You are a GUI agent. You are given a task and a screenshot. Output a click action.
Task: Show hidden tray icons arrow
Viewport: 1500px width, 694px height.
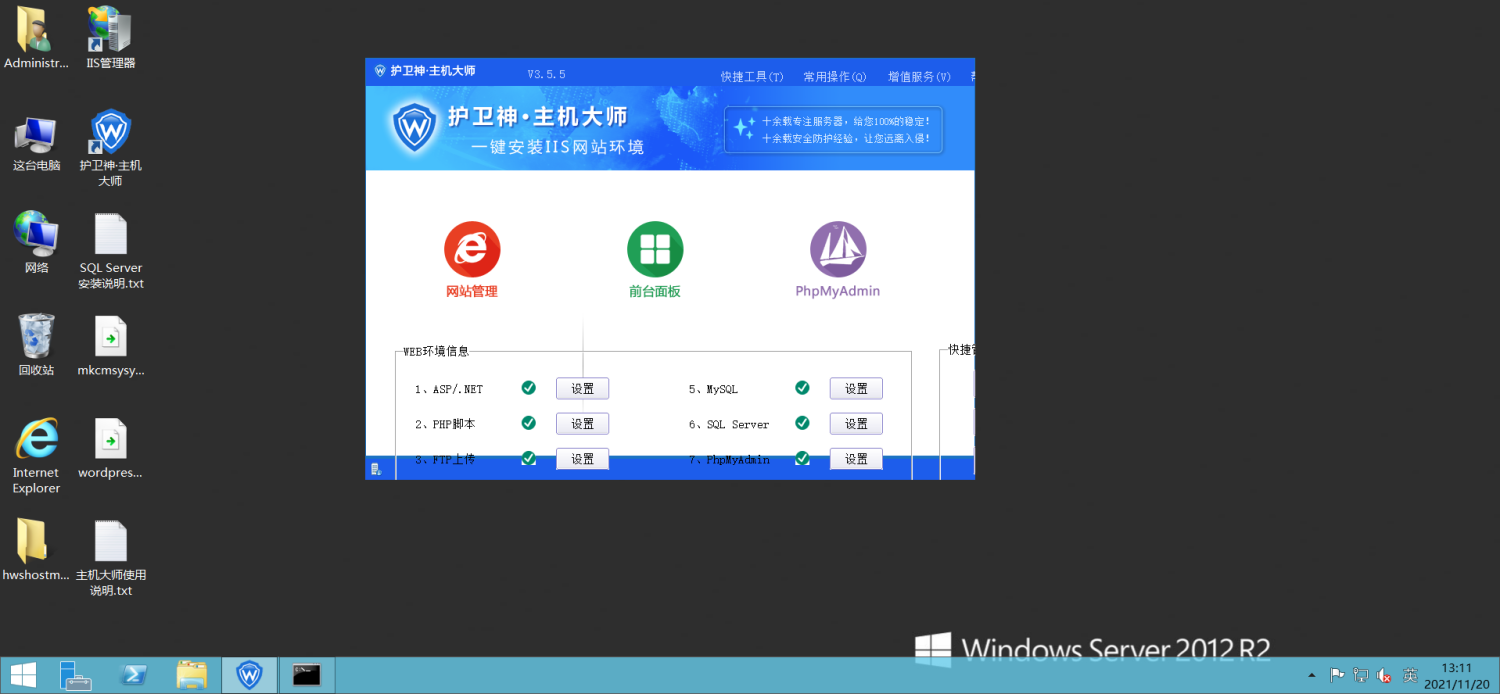[1312, 676]
